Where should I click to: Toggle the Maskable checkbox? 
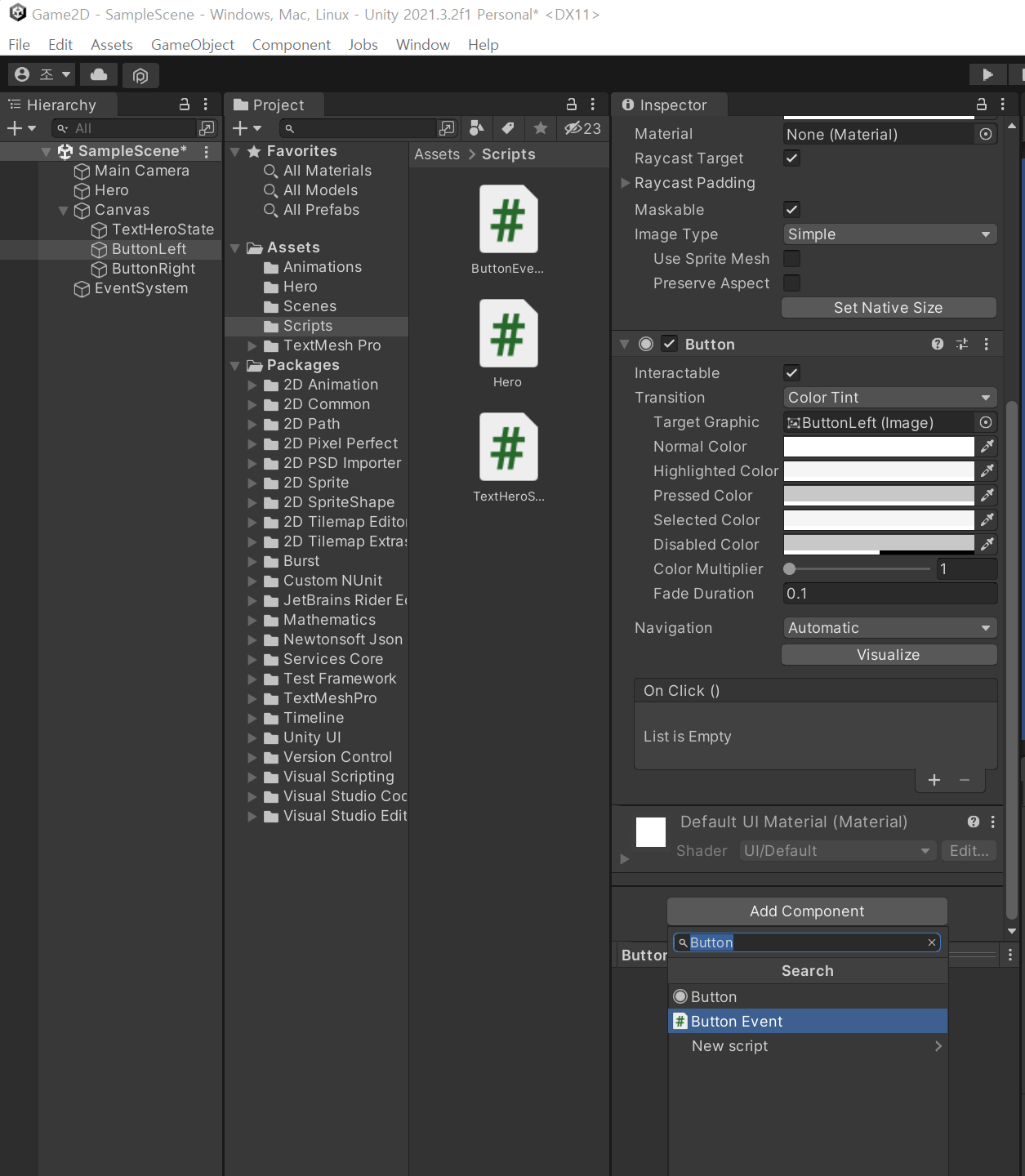(x=791, y=210)
